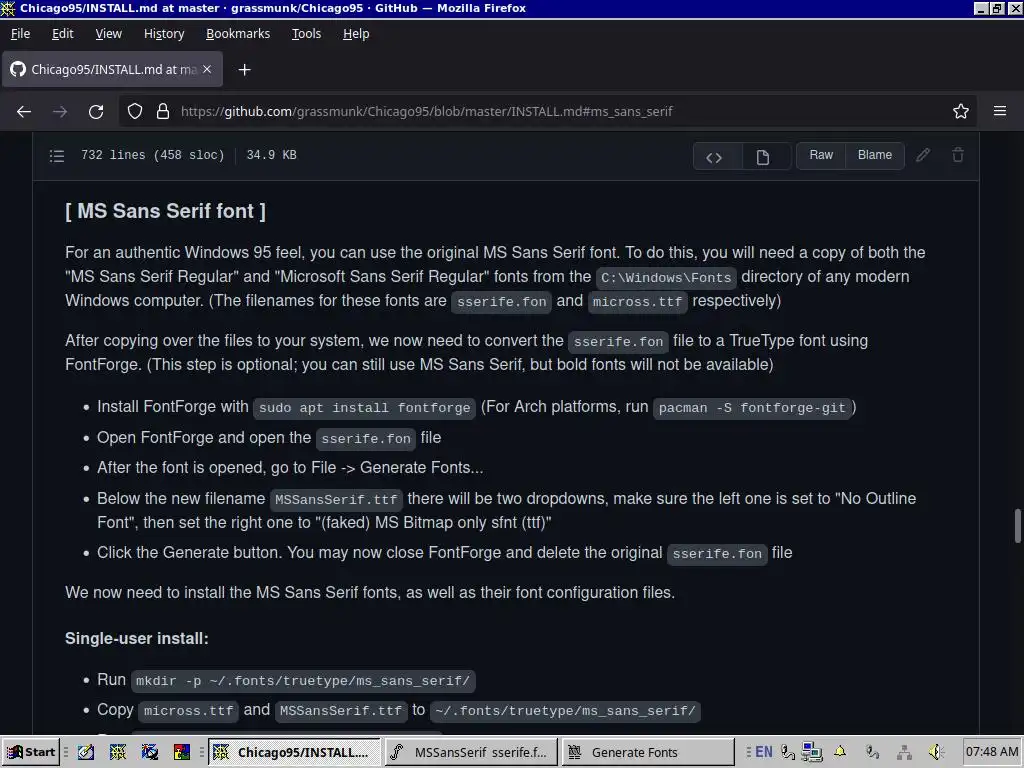This screenshot has width=1024, height=768.
Task: Open the Bookmarks menu
Action: pyautogui.click(x=238, y=33)
